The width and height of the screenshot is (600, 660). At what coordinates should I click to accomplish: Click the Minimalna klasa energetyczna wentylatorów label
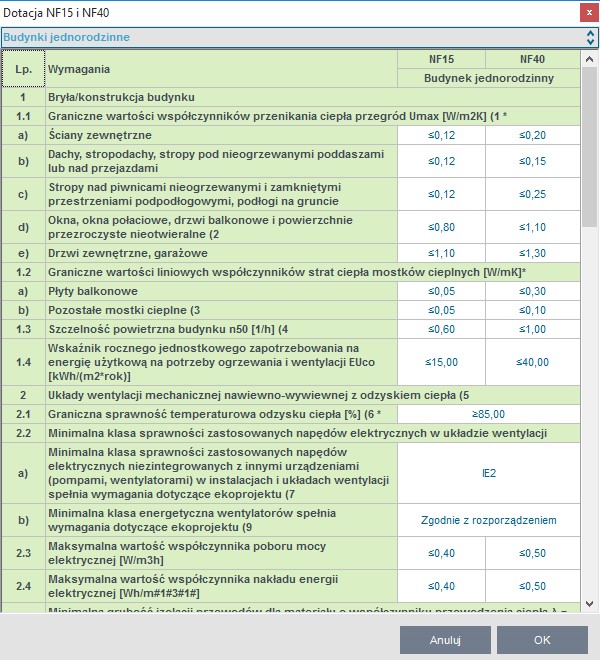(221, 520)
